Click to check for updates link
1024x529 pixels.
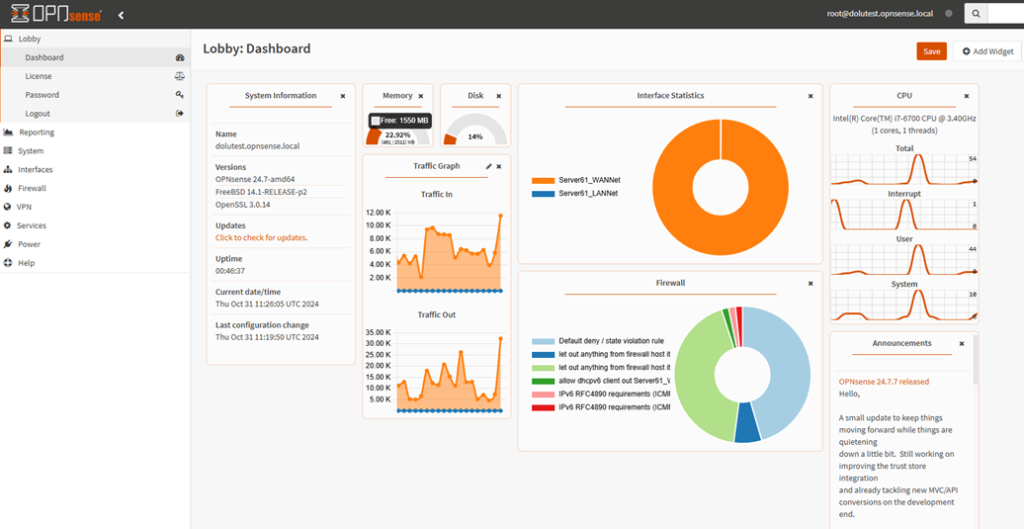coord(261,238)
